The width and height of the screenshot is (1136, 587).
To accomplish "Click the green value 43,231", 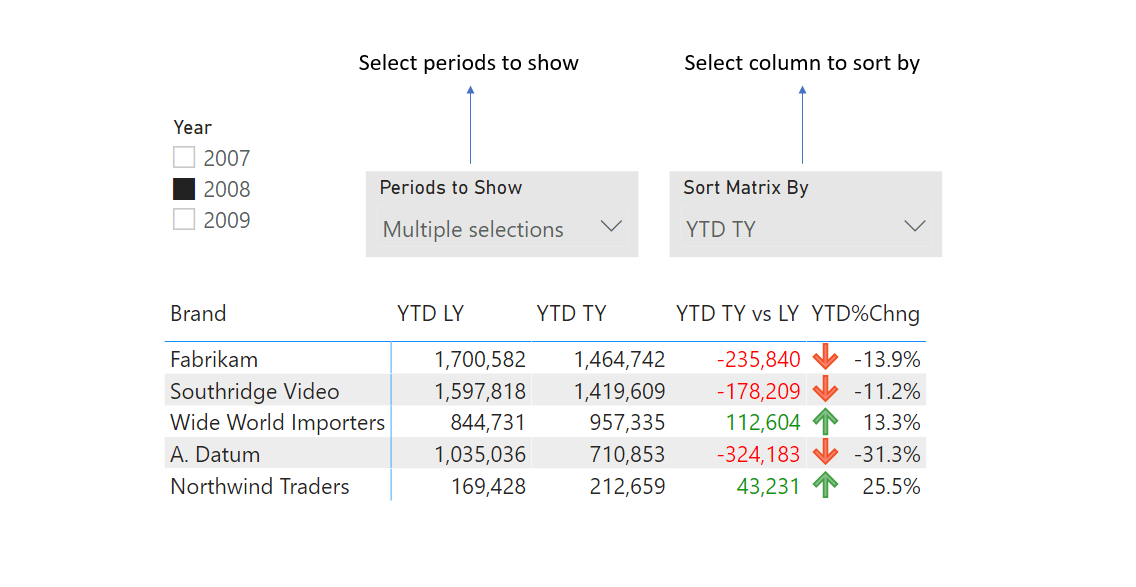I will [769, 486].
